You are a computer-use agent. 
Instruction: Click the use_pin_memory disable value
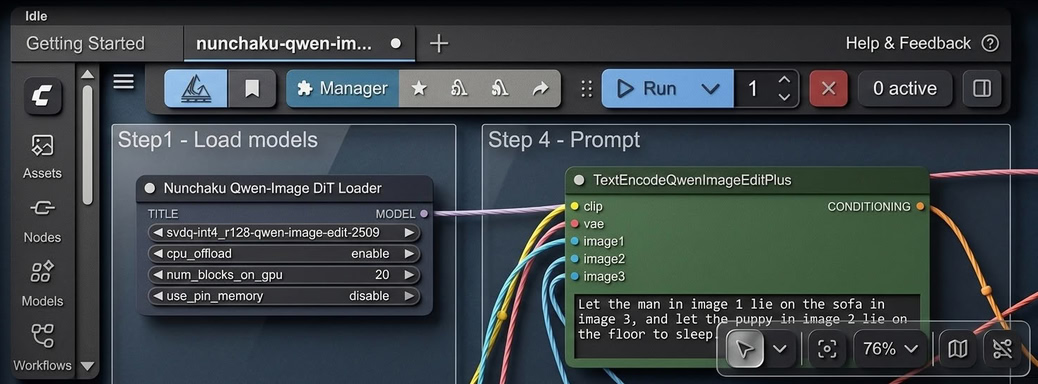(369, 296)
